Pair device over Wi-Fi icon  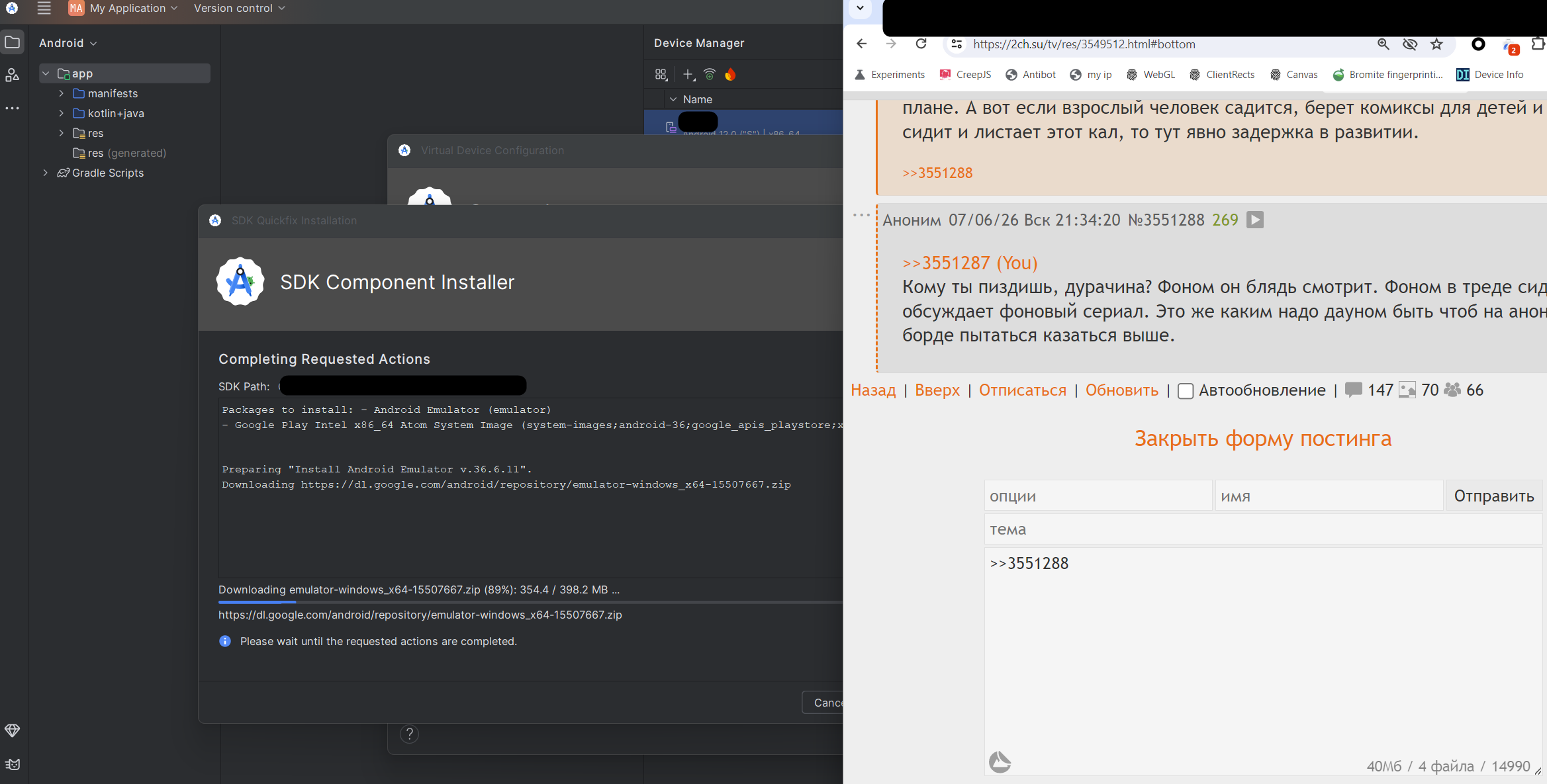pyautogui.click(x=710, y=75)
